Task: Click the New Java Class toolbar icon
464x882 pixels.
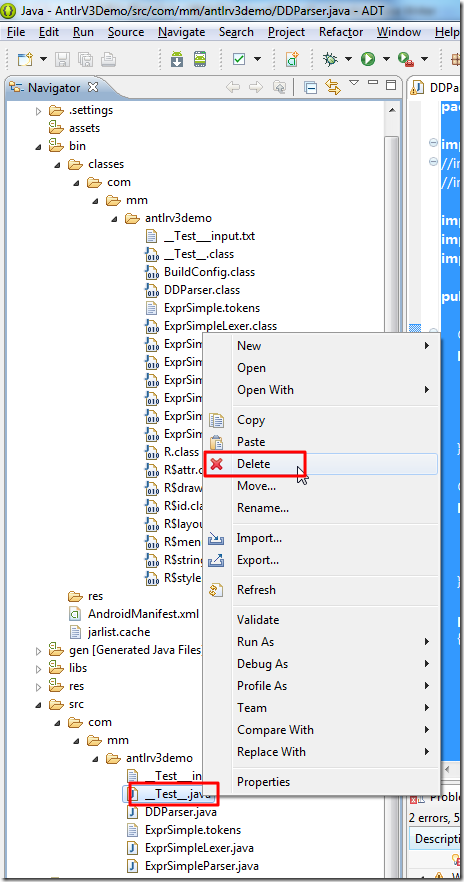Action: coord(292,58)
